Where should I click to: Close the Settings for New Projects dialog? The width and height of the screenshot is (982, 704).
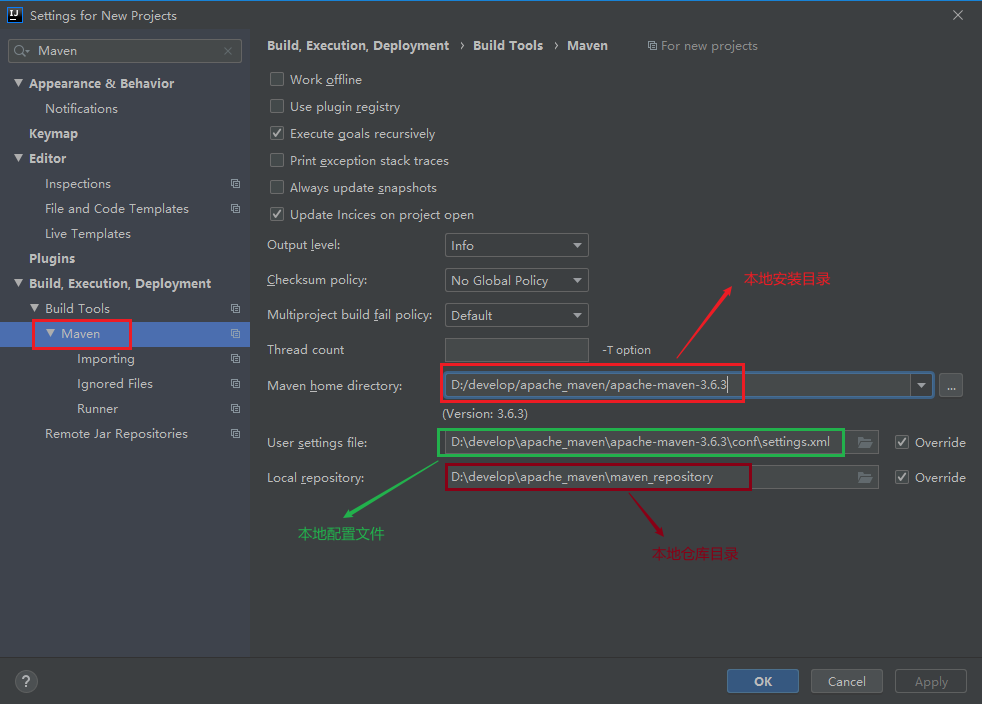(x=958, y=15)
